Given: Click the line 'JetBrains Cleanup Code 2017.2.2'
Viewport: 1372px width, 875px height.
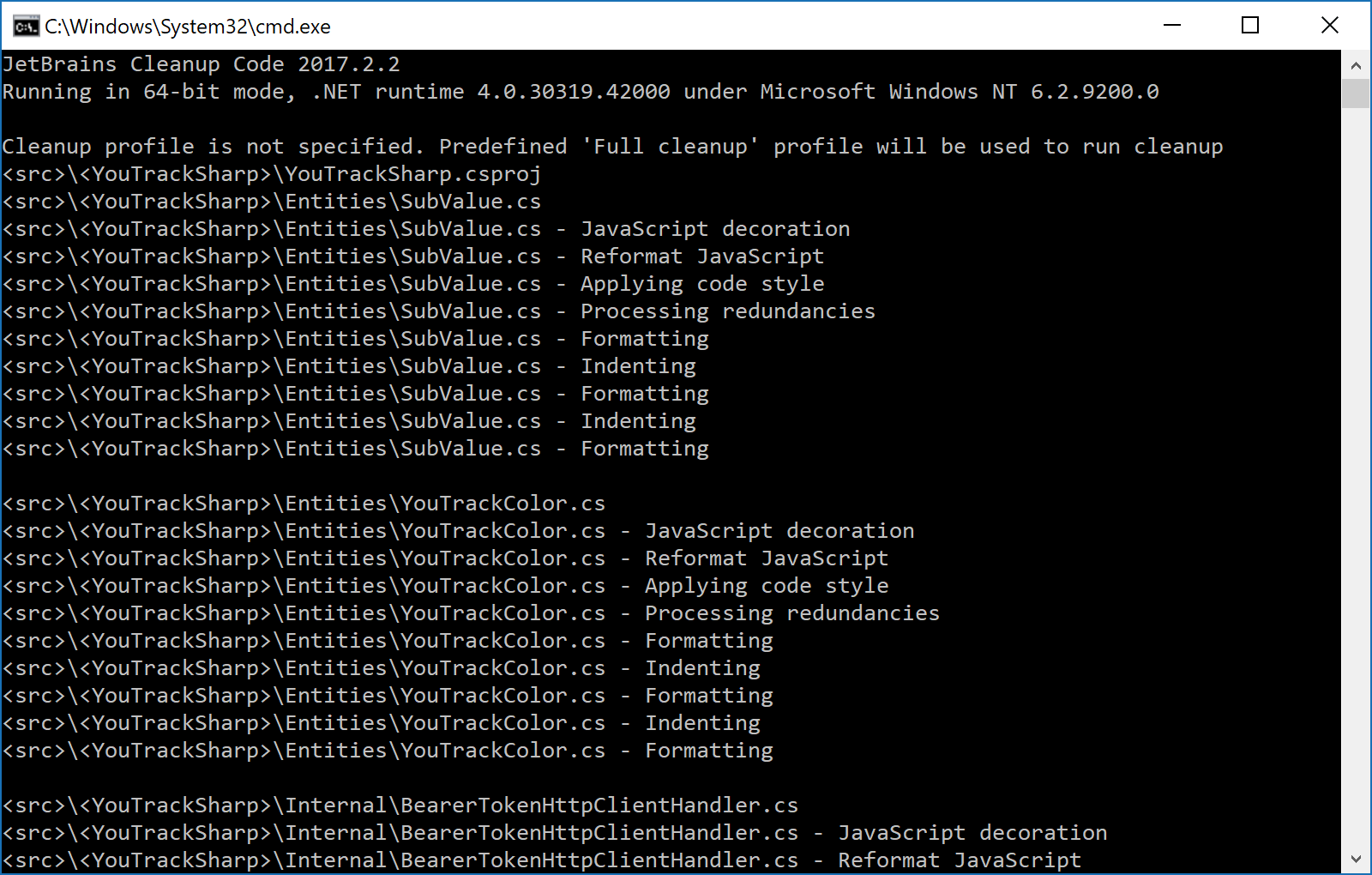Looking at the screenshot, I should pos(202,64).
